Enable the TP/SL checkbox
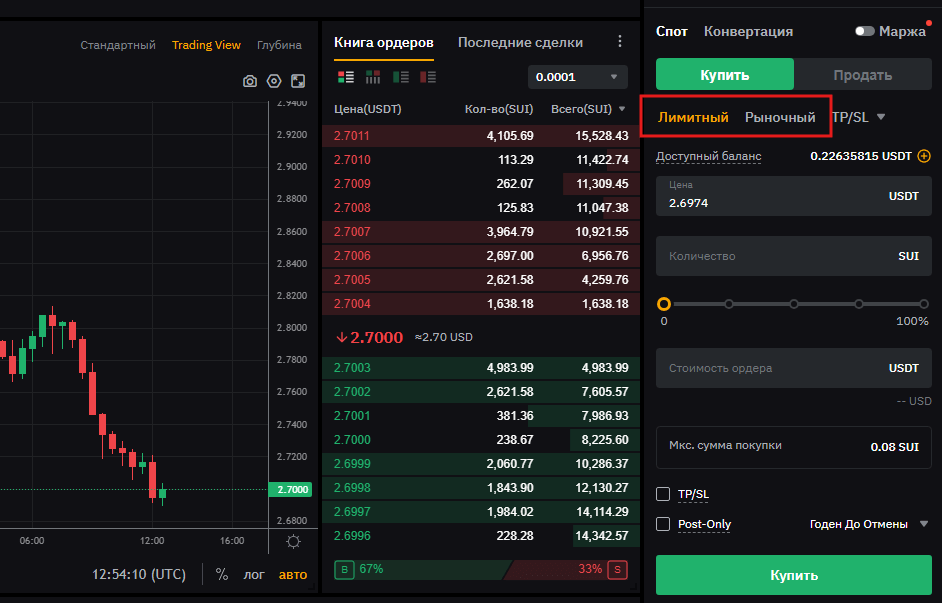This screenshot has width=942, height=603. (662, 494)
